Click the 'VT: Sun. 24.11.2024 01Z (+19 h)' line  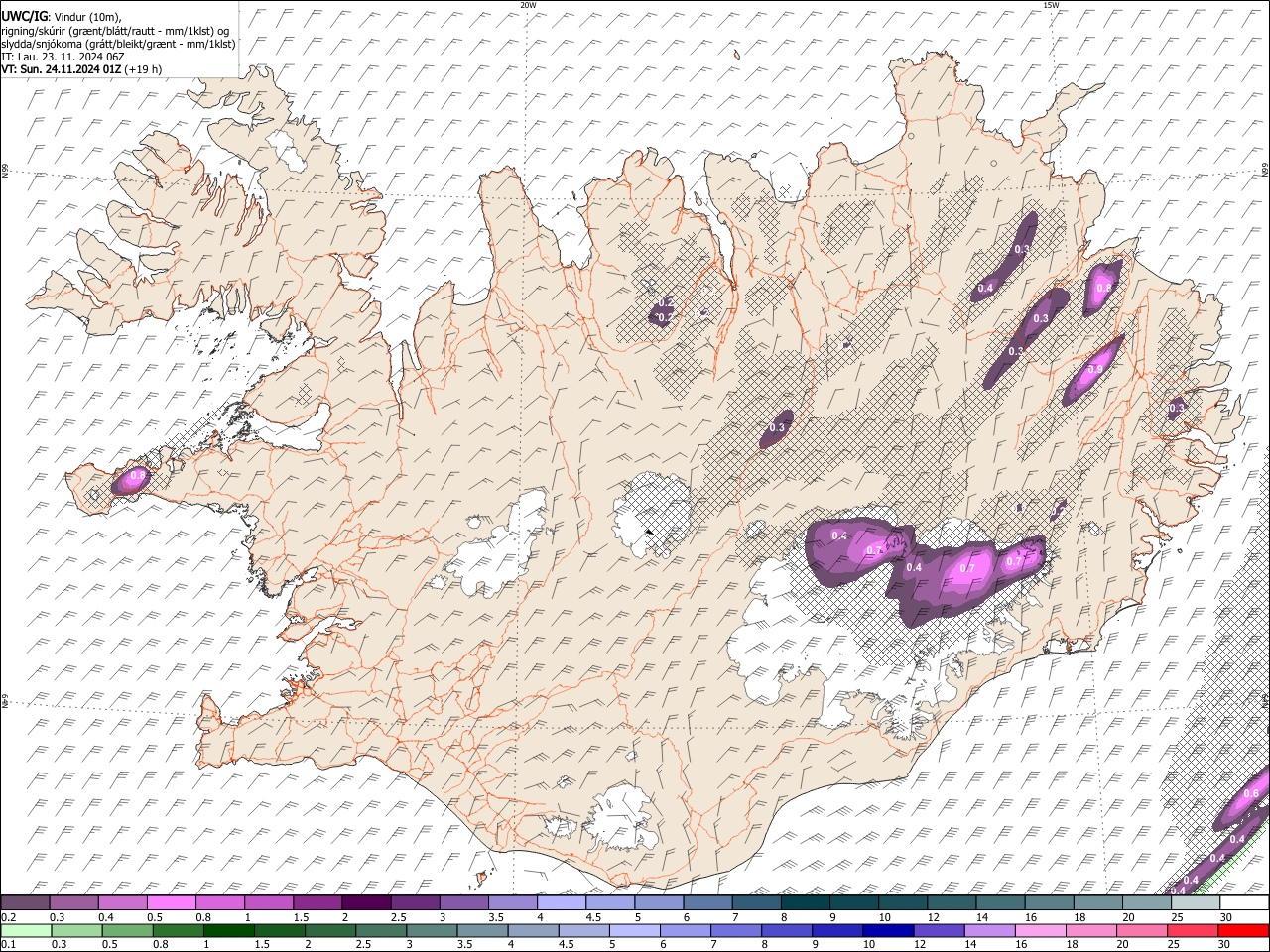pos(81,69)
